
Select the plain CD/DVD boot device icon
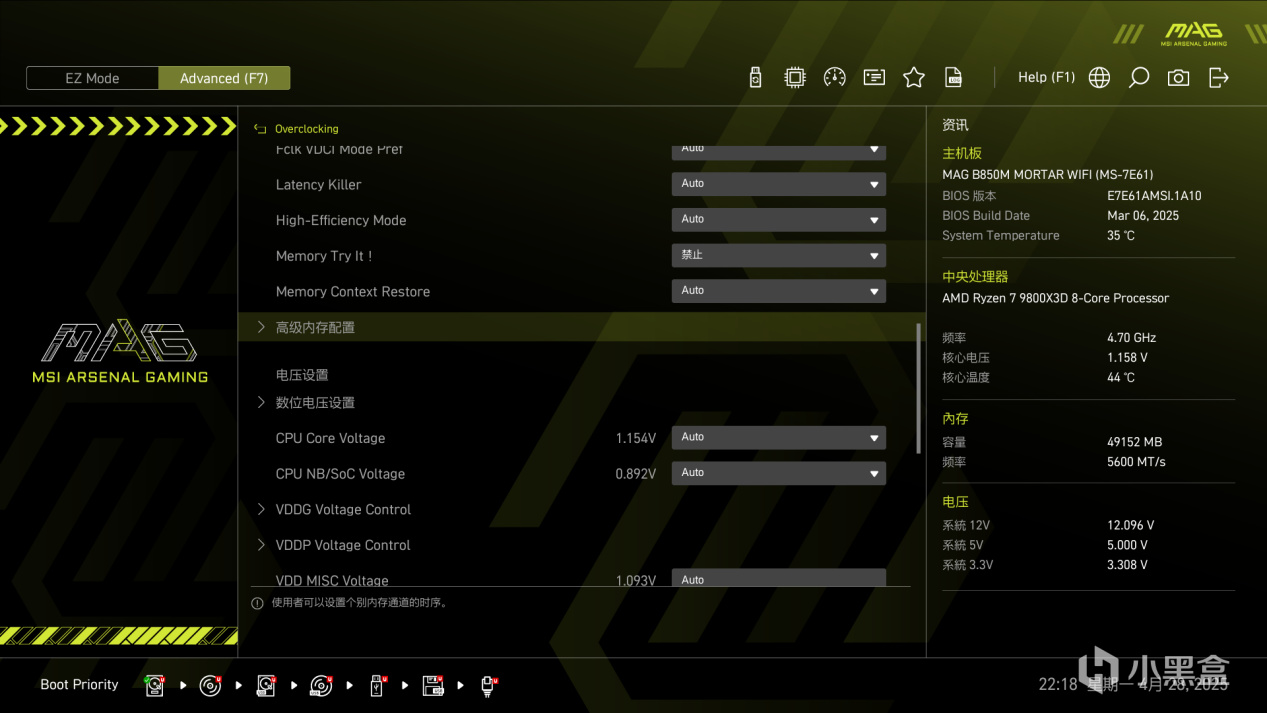(210, 685)
